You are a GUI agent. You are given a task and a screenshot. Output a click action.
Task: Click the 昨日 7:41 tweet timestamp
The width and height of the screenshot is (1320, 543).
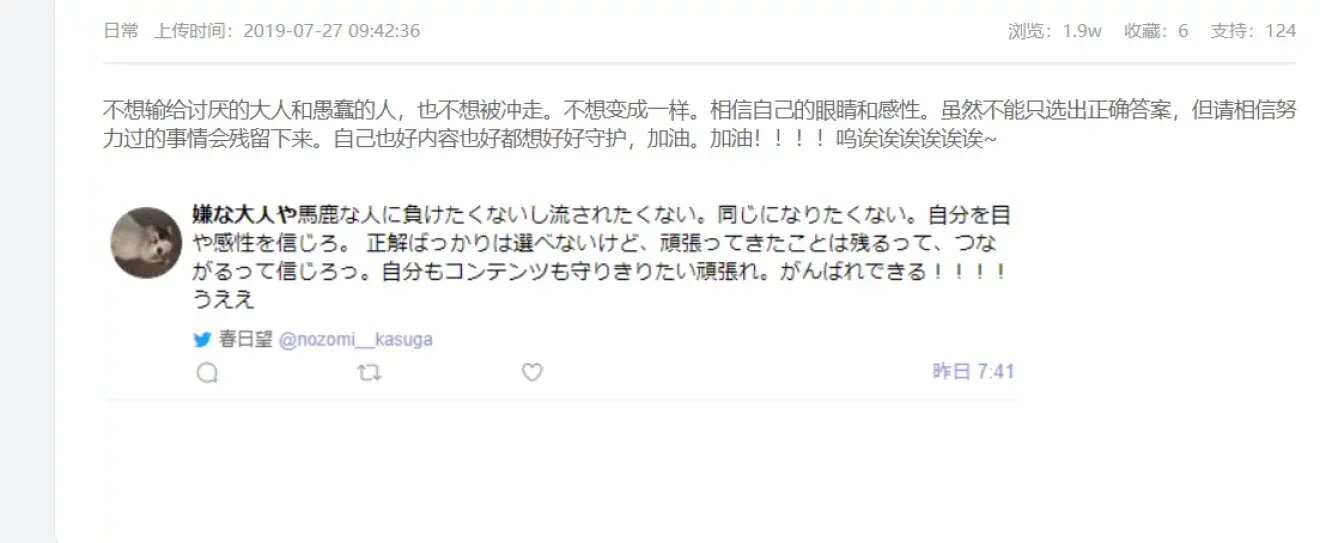click(x=973, y=372)
